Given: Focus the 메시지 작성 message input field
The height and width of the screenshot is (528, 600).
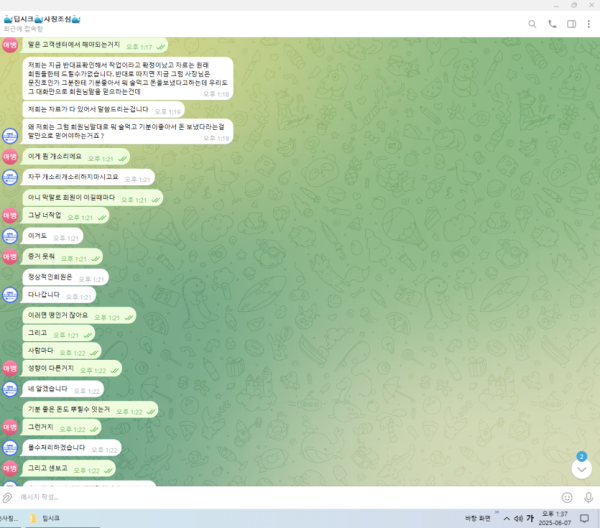Looking at the screenshot, I should (287, 497).
